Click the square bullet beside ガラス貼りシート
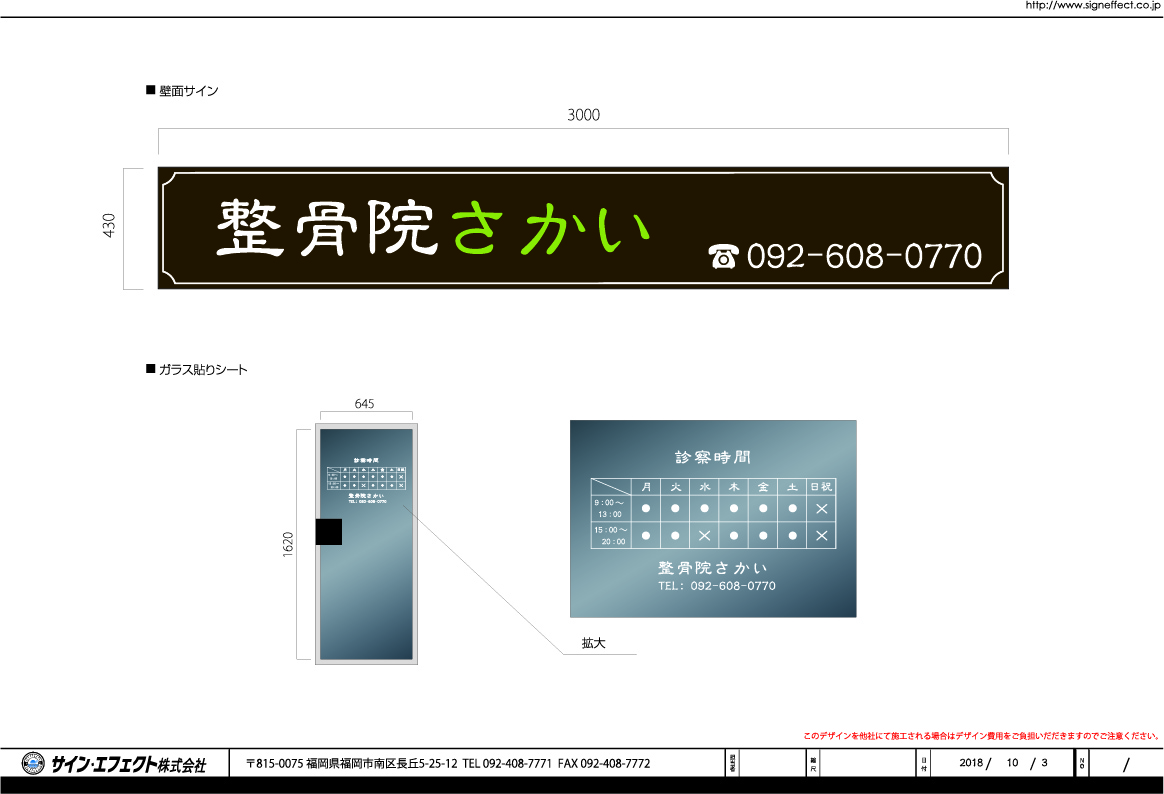Screen dimensions: 1164x794 [x=150, y=370]
